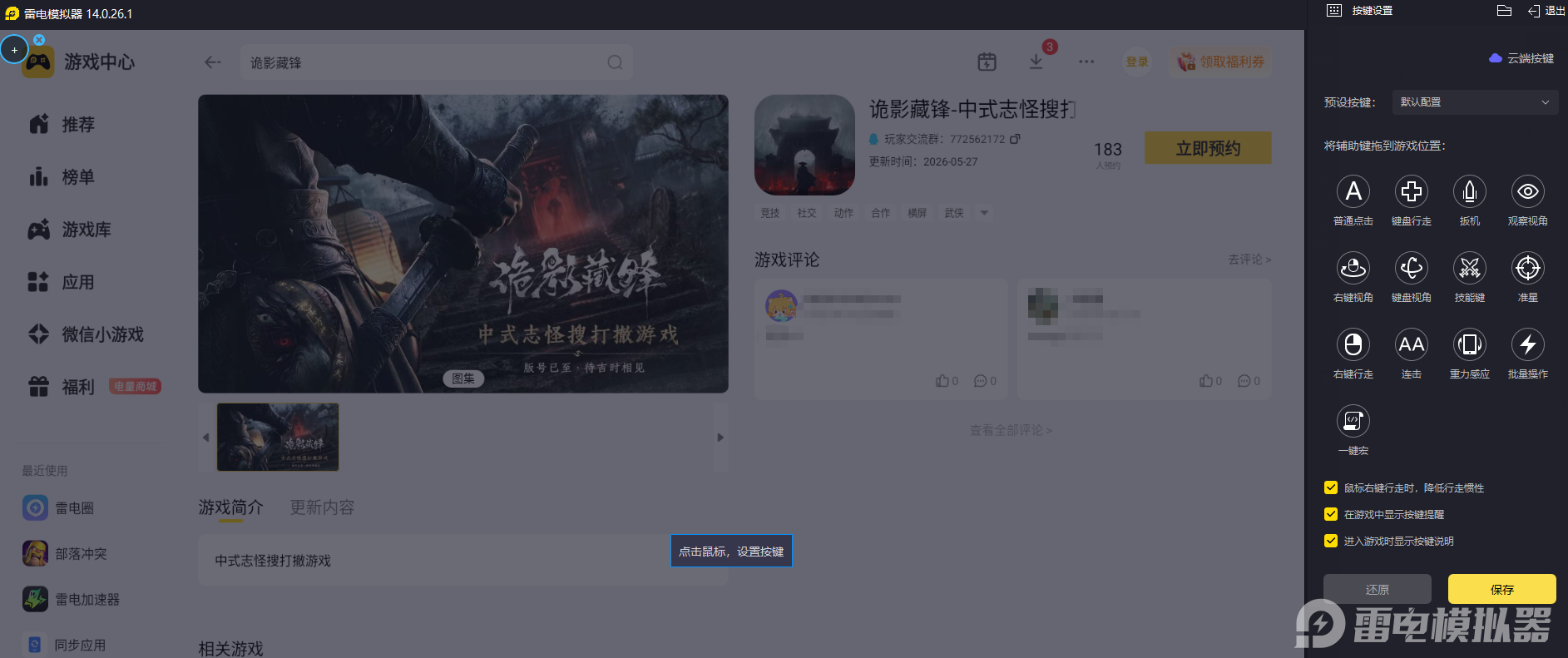Click the 武侠 game tag
Image resolution: width=1568 pixels, height=658 pixels.
[954, 213]
